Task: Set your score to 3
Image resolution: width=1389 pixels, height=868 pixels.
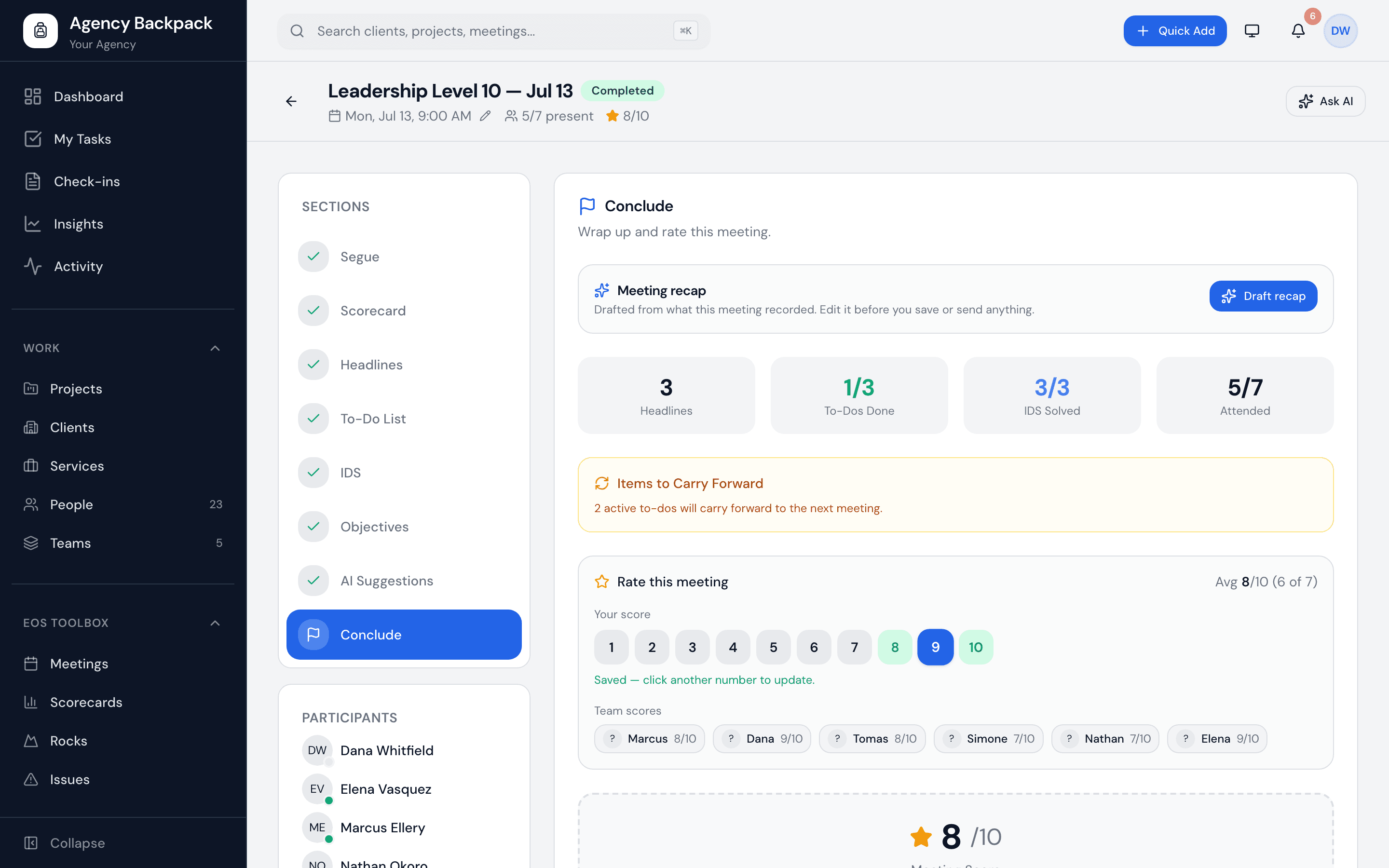Action: (692, 647)
